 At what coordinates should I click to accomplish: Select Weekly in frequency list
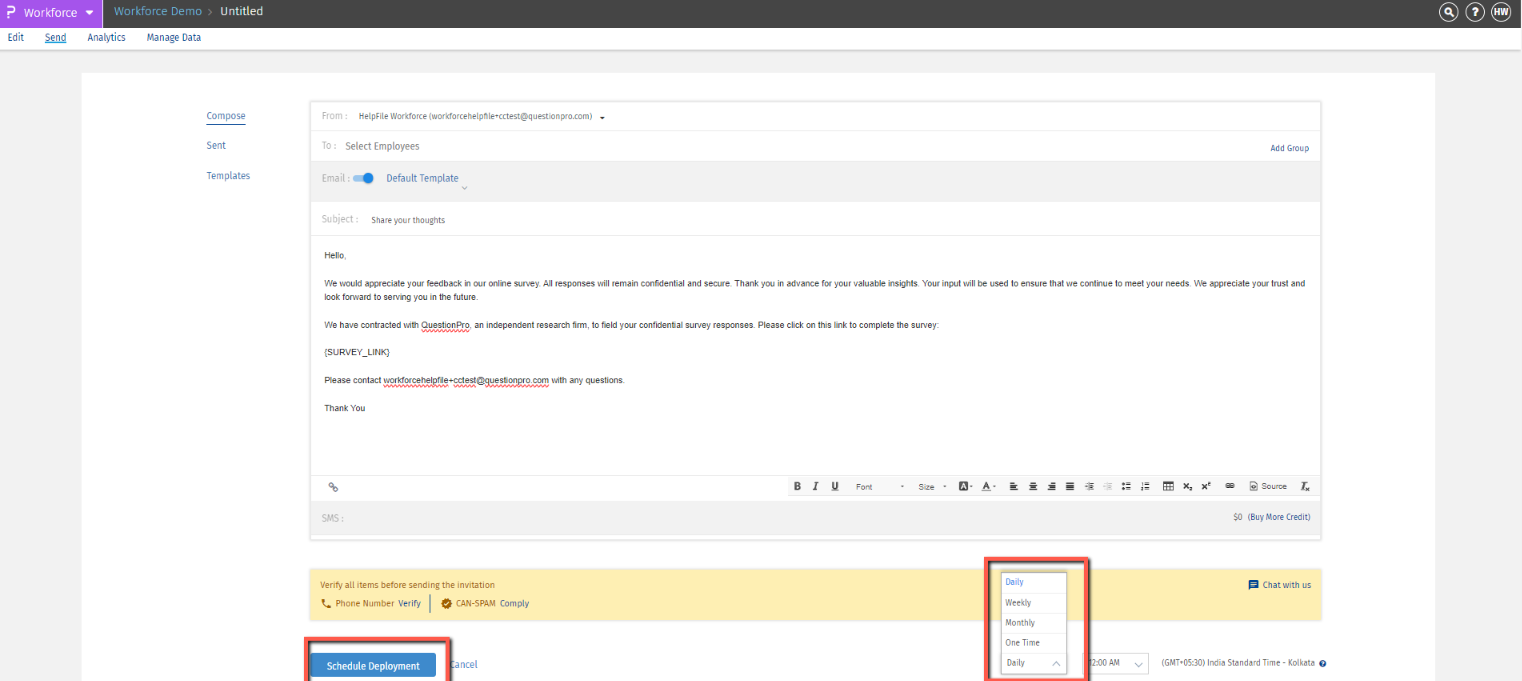click(1034, 603)
